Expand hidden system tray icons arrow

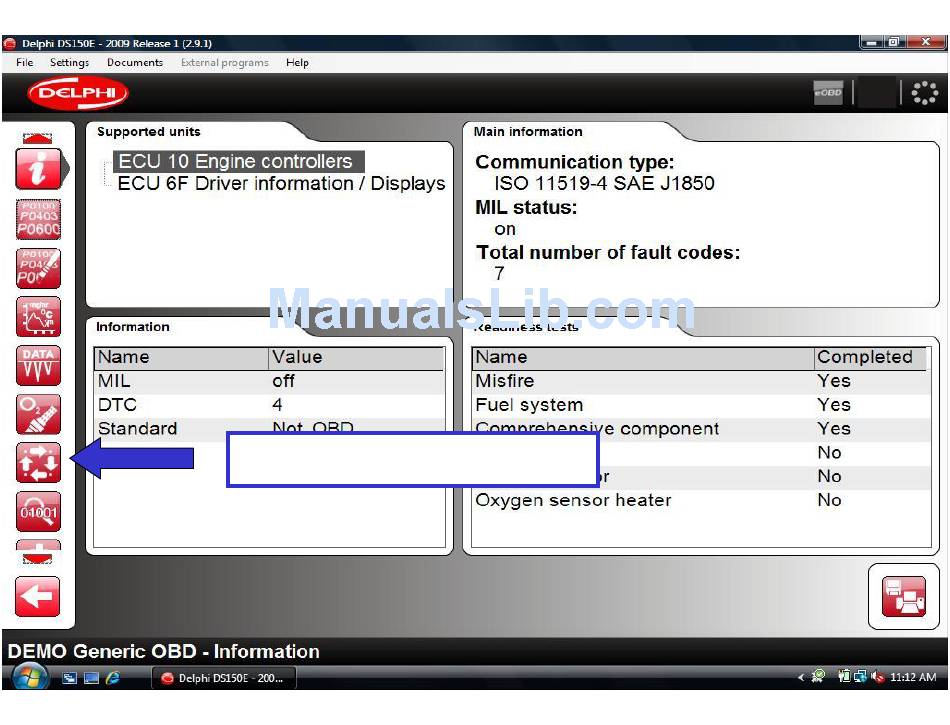click(801, 677)
